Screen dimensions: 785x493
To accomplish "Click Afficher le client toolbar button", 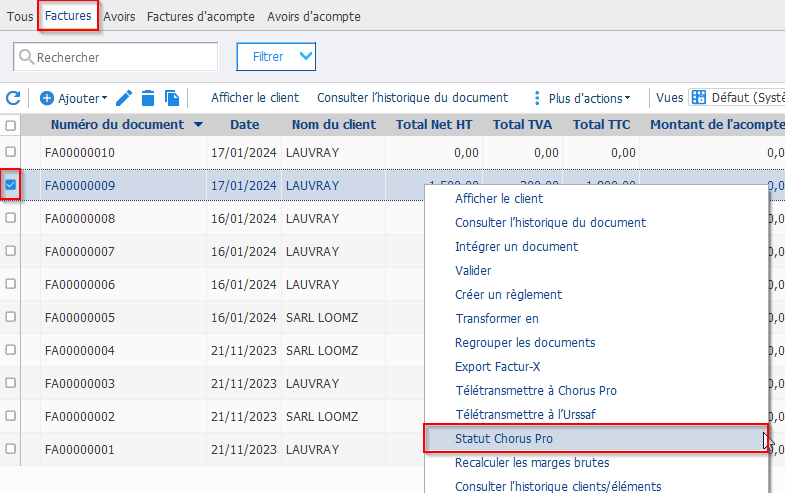I will click(x=255, y=98).
